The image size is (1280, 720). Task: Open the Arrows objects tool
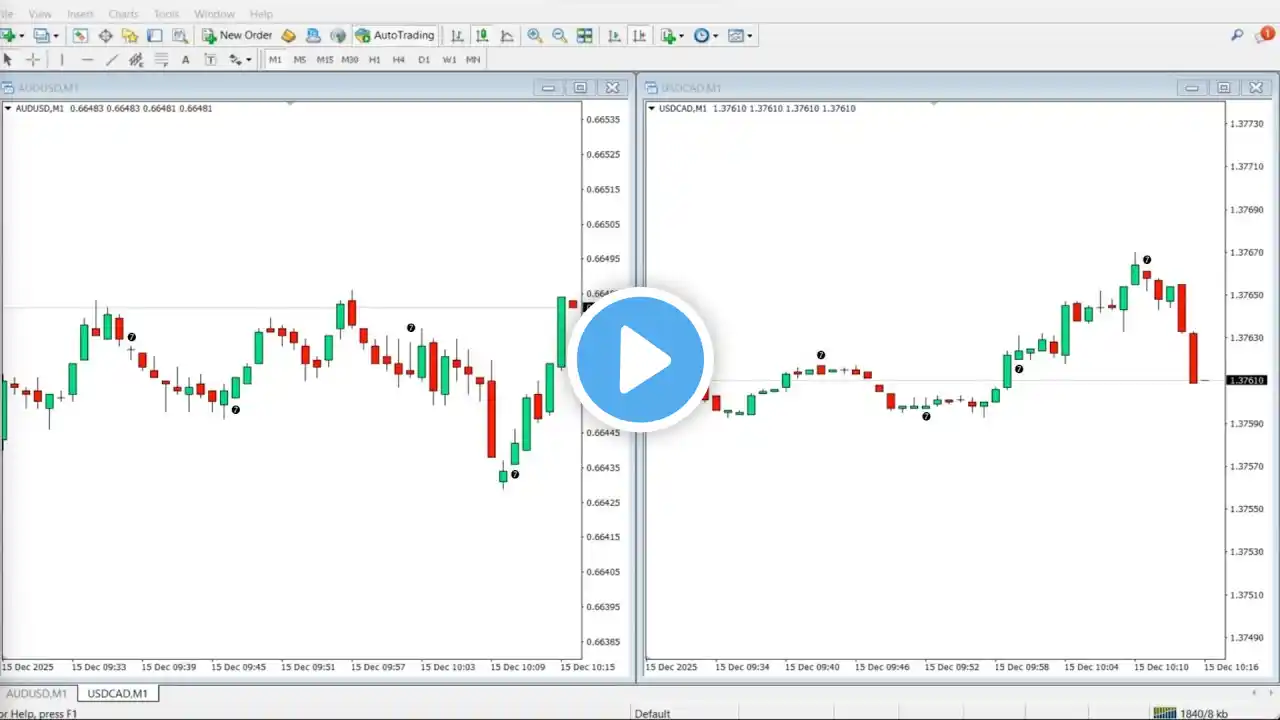(x=236, y=60)
